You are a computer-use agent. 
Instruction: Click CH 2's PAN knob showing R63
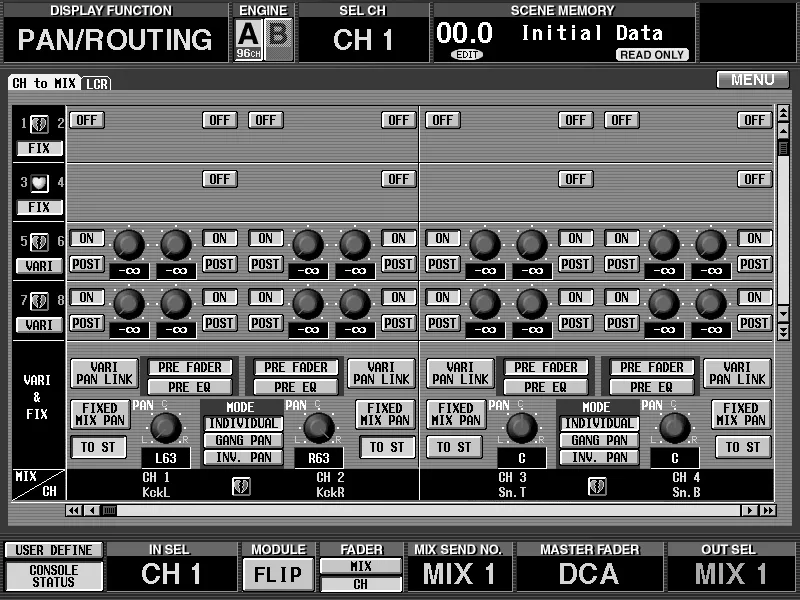click(x=319, y=428)
